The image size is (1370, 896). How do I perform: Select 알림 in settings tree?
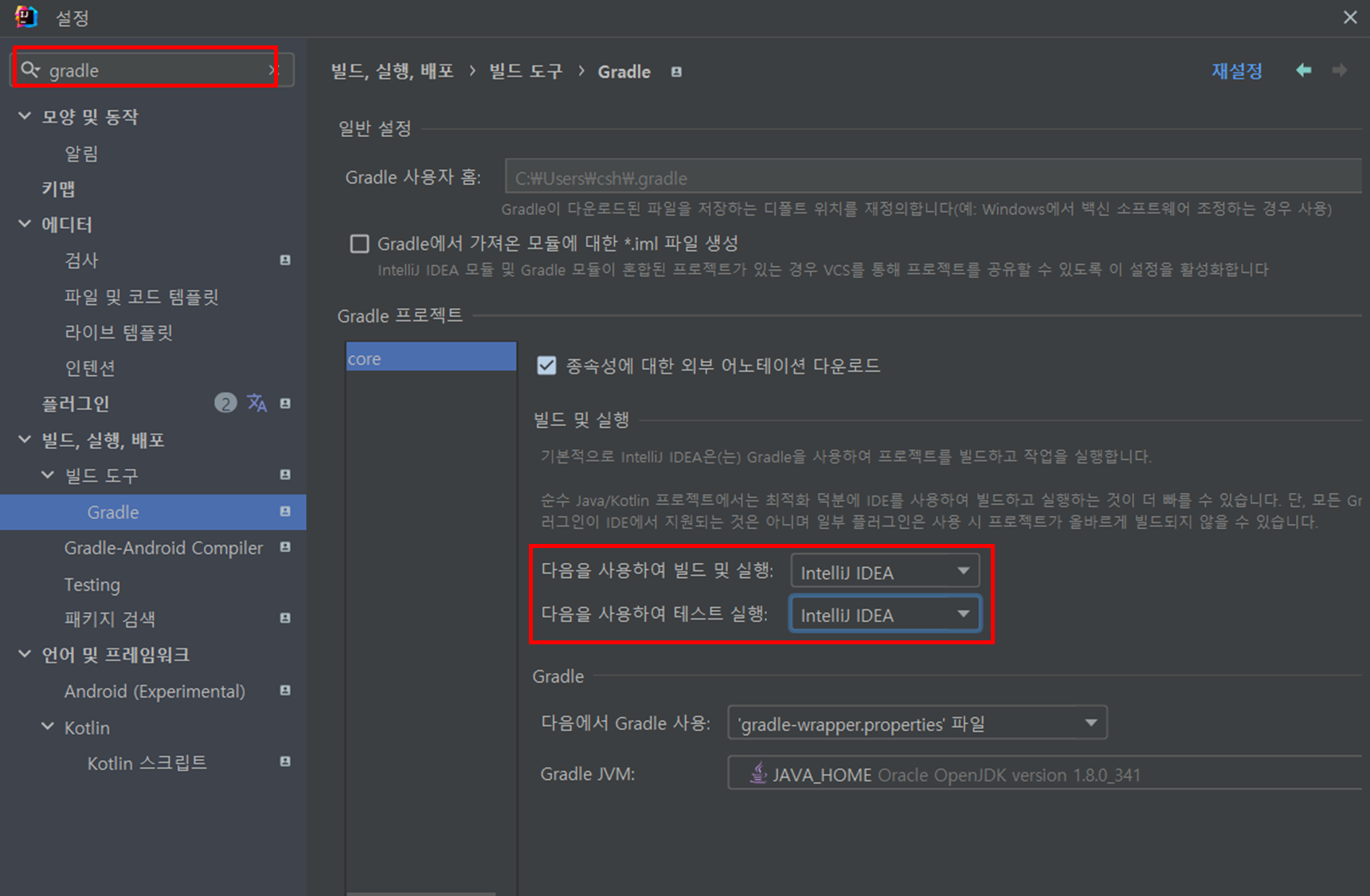coord(81,153)
